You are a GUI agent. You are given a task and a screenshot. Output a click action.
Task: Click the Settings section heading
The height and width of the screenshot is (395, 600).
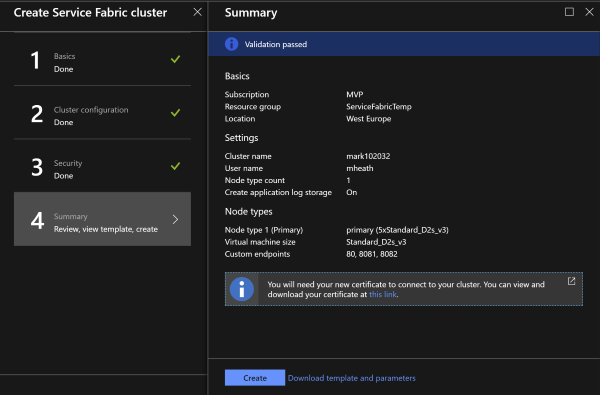pyautogui.click(x=241, y=138)
